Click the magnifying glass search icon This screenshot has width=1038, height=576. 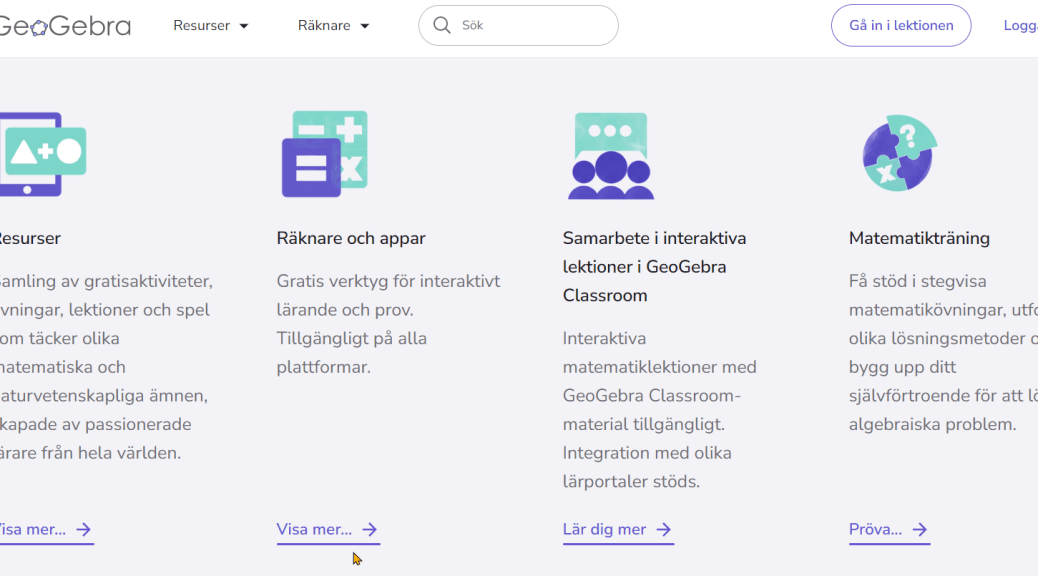pos(441,25)
